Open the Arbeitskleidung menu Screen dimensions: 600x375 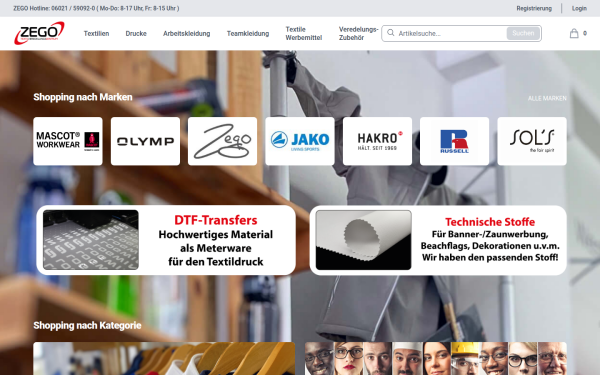pos(186,34)
